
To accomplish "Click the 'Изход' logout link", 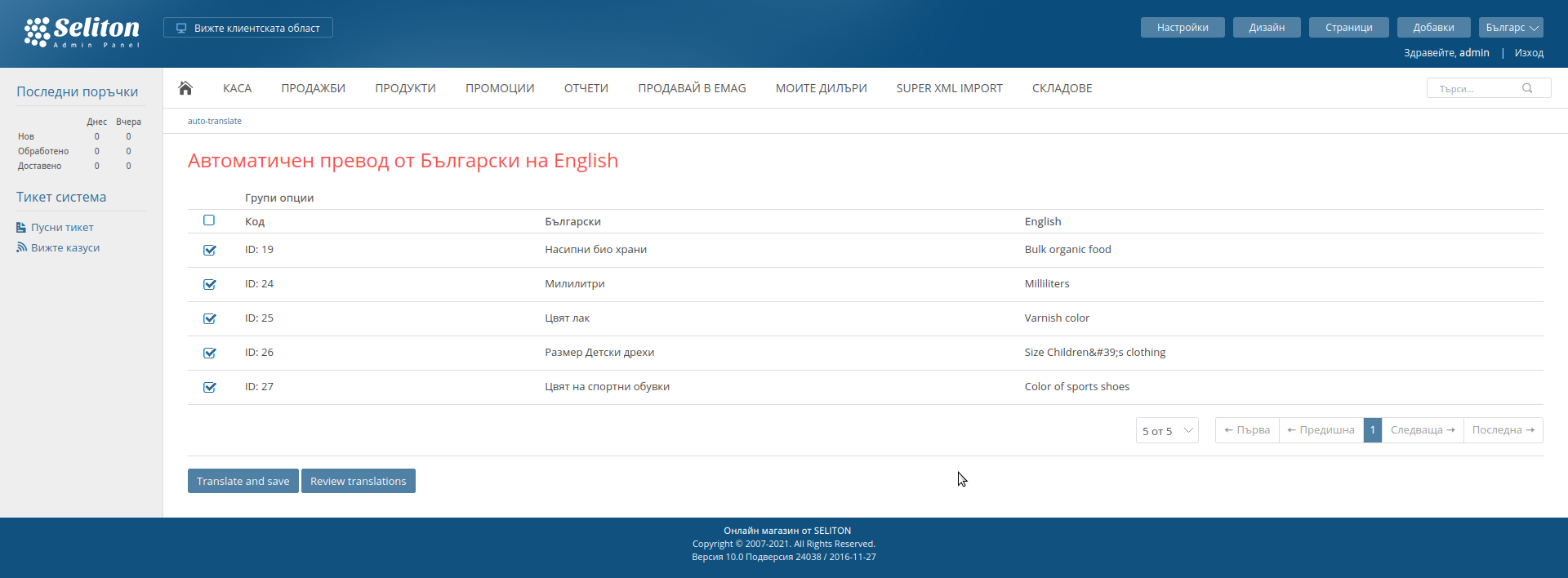I will (x=1528, y=53).
